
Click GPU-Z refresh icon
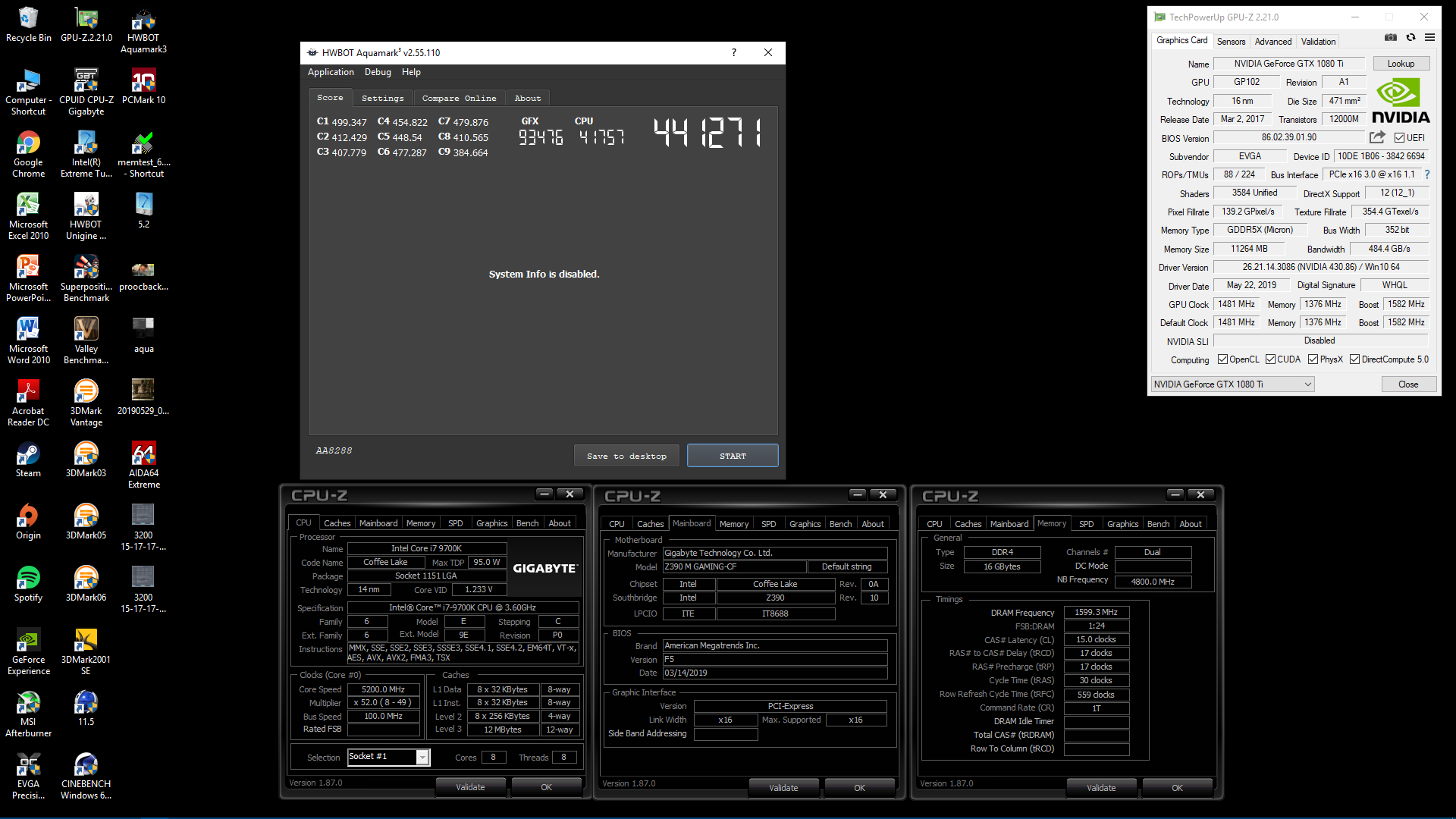tap(1410, 37)
